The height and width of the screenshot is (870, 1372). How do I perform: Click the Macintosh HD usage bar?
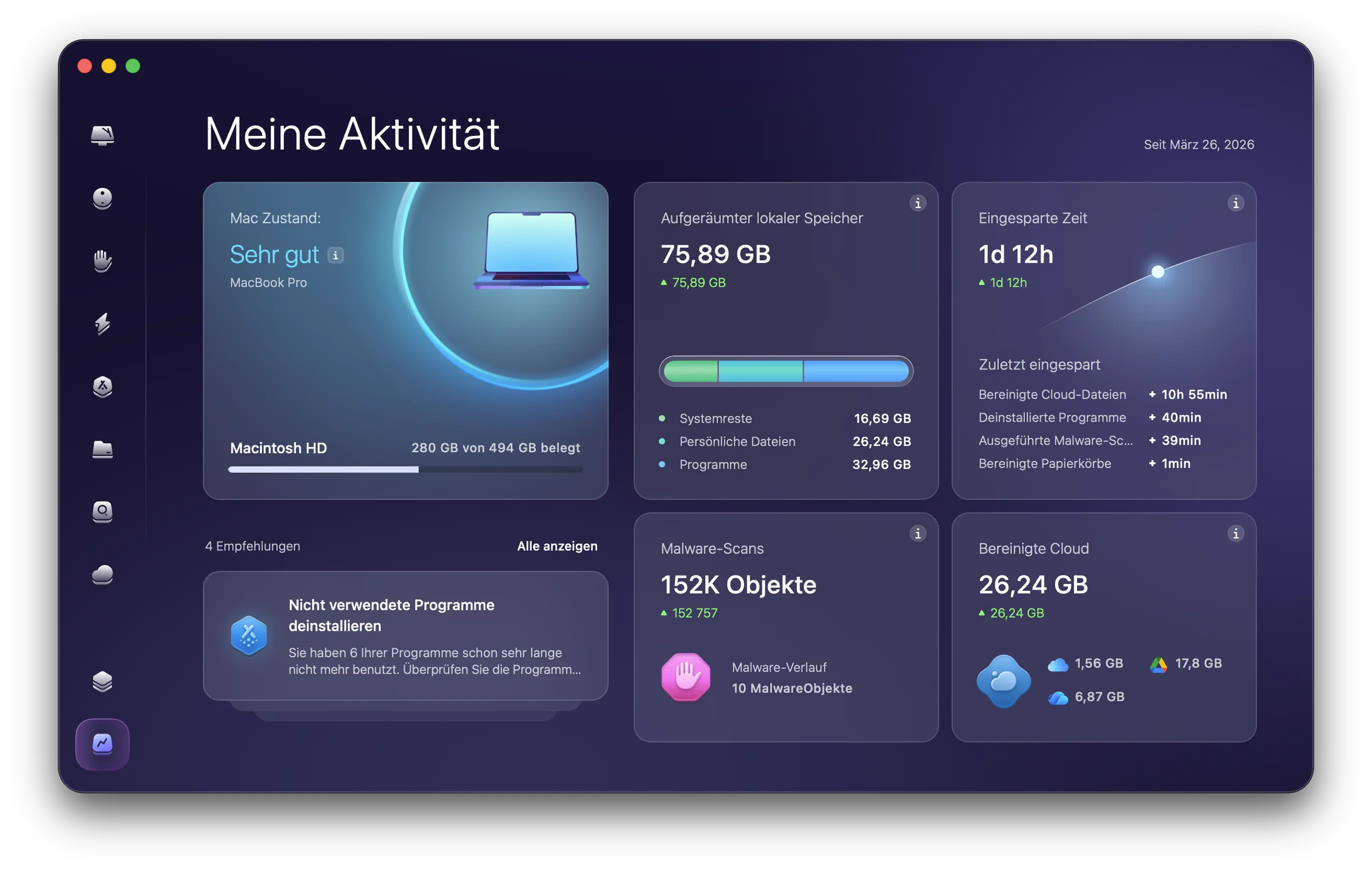pyautogui.click(x=405, y=469)
